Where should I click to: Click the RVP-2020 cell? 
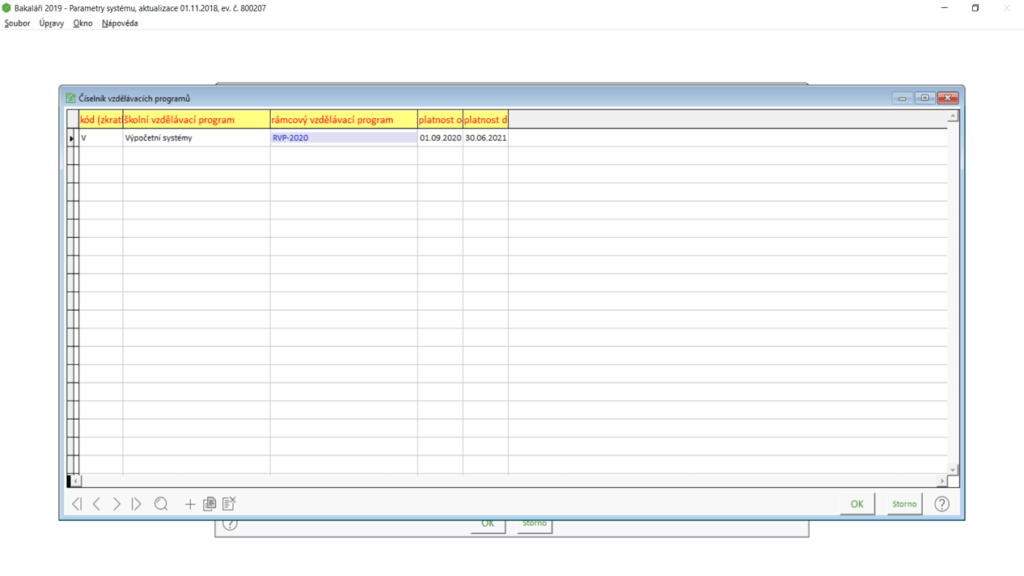point(343,138)
